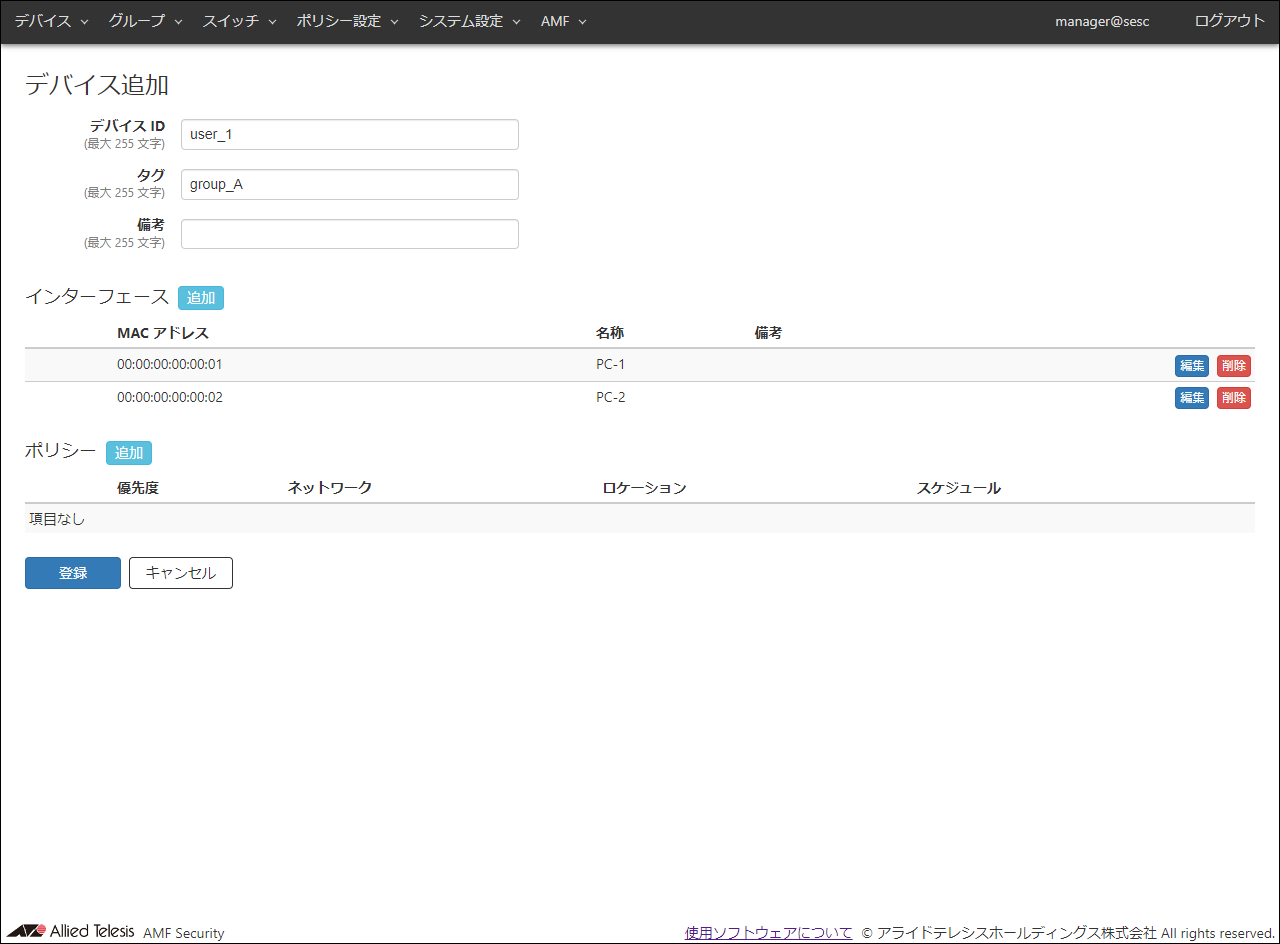Expand the AMF dropdown
1280x944 pixels.
click(x=563, y=21)
